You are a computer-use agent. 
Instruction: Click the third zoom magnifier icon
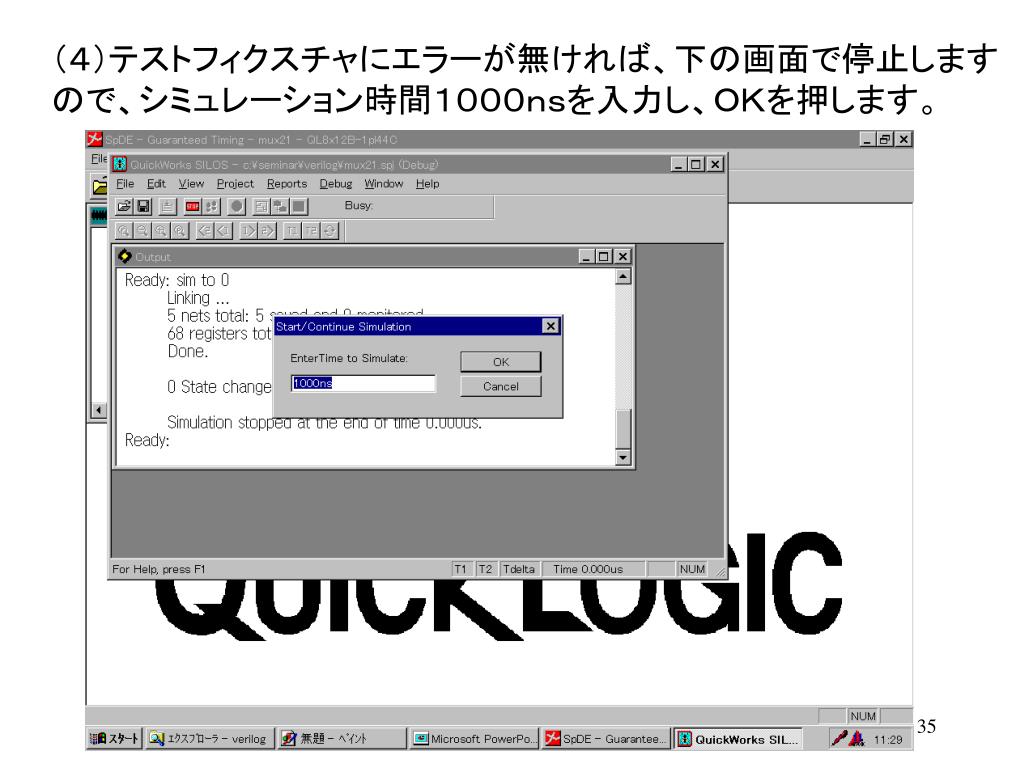click(161, 231)
